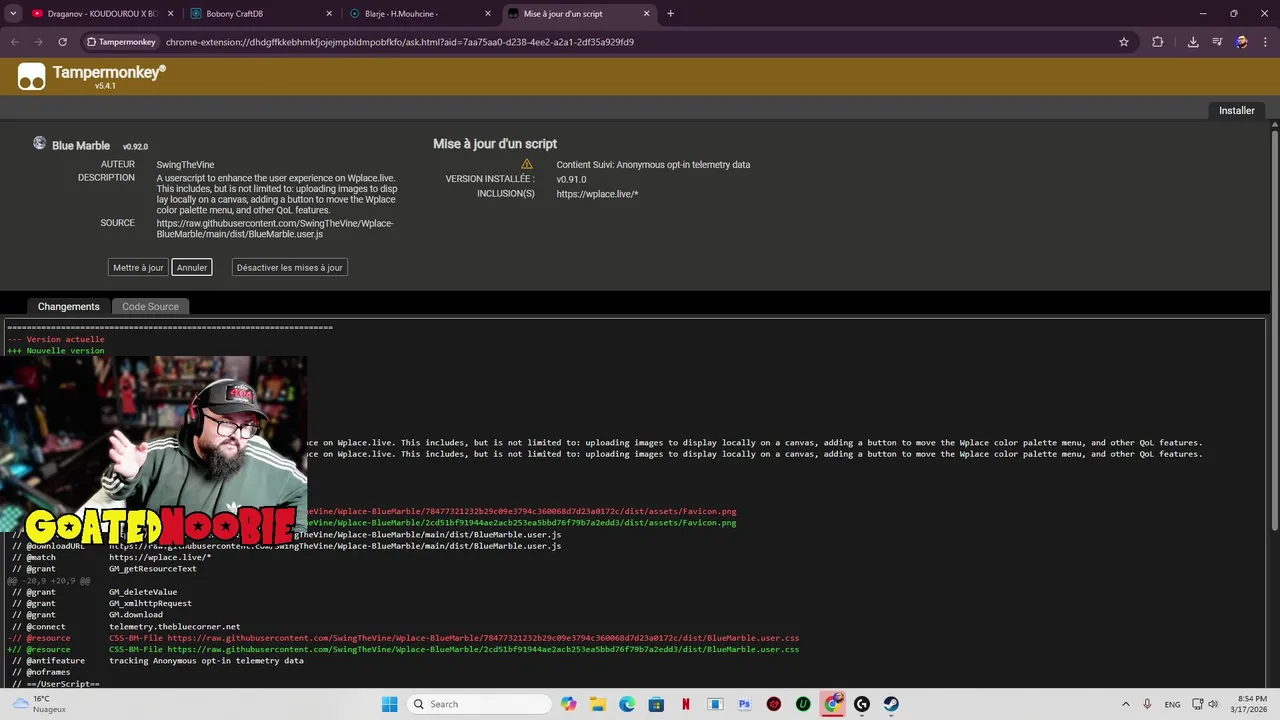Open the browser downloads icon
Image resolution: width=1280 pixels, height=720 pixels.
click(1193, 42)
